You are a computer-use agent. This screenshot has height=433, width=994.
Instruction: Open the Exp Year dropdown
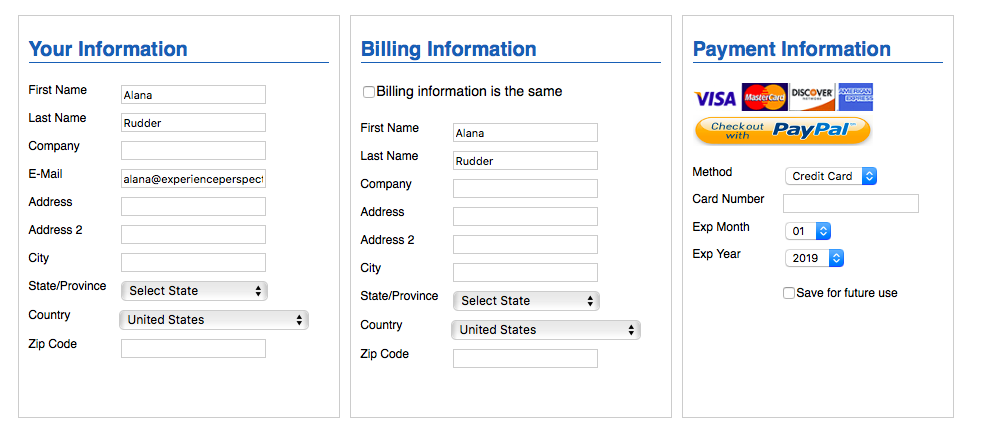pyautogui.click(x=815, y=258)
